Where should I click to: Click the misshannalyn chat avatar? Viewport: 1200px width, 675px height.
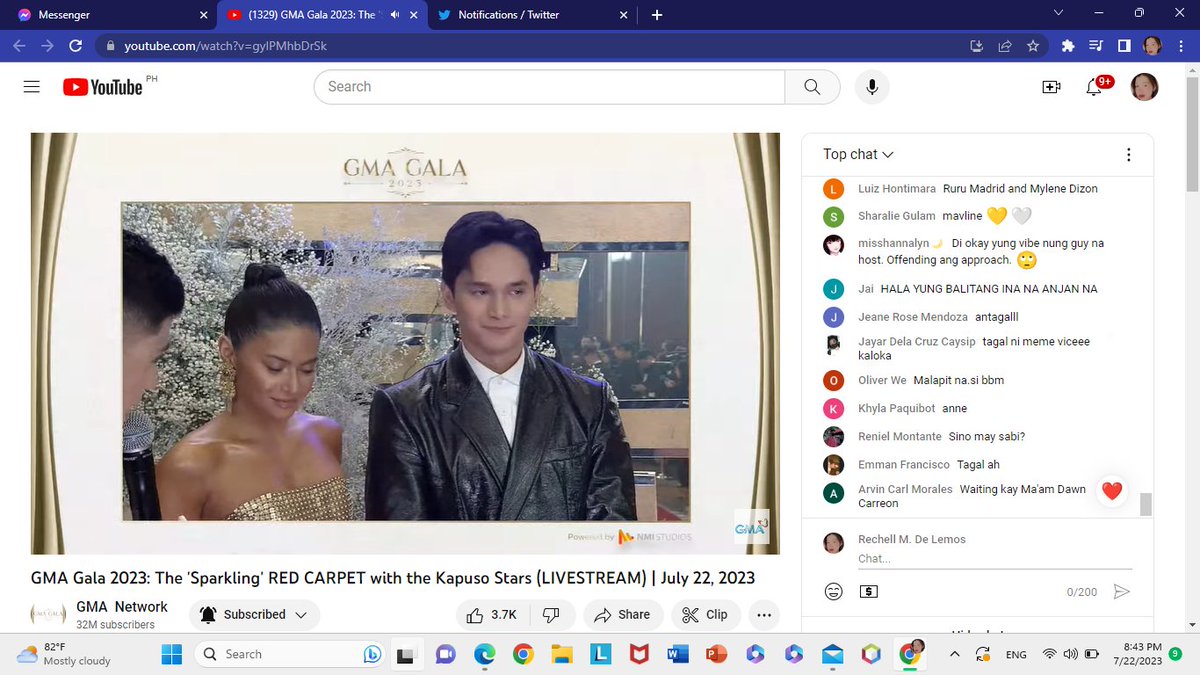point(834,246)
